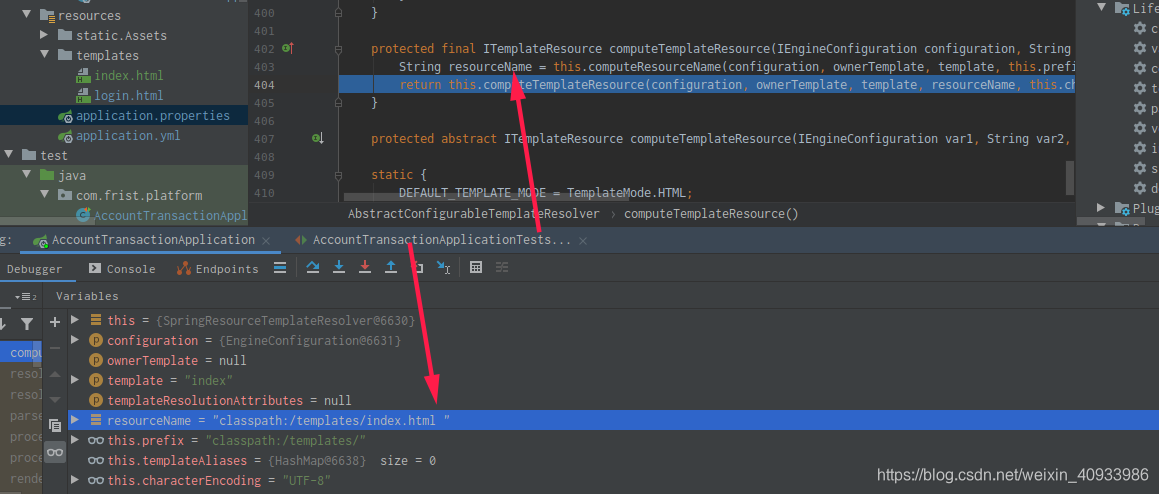This screenshot has height=494, width=1159.
Task: Click the frames filter funnel icon
Action: 27,324
